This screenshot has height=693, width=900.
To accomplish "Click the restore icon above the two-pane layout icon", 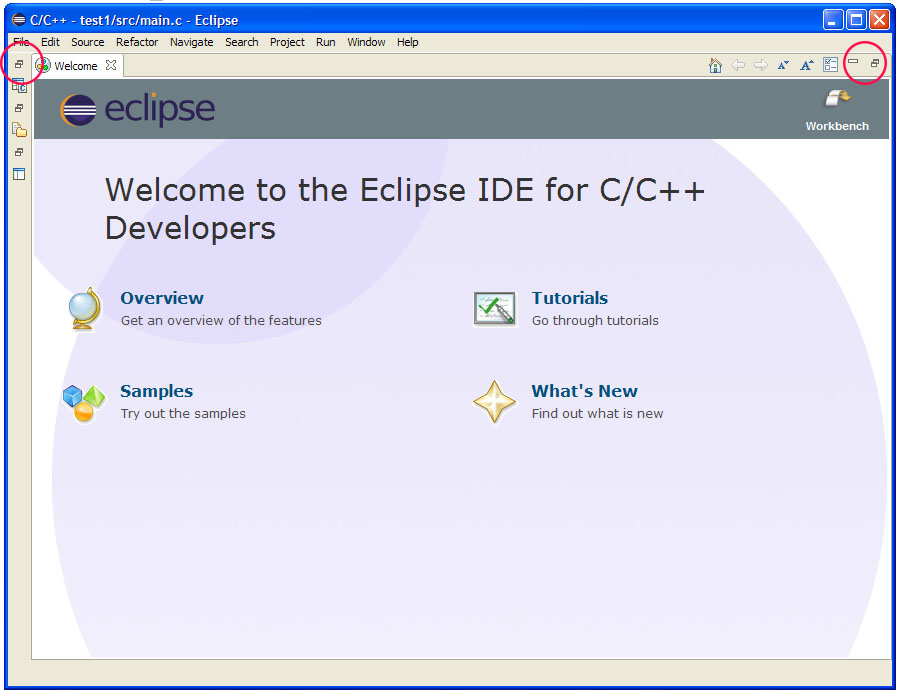I will point(19,152).
